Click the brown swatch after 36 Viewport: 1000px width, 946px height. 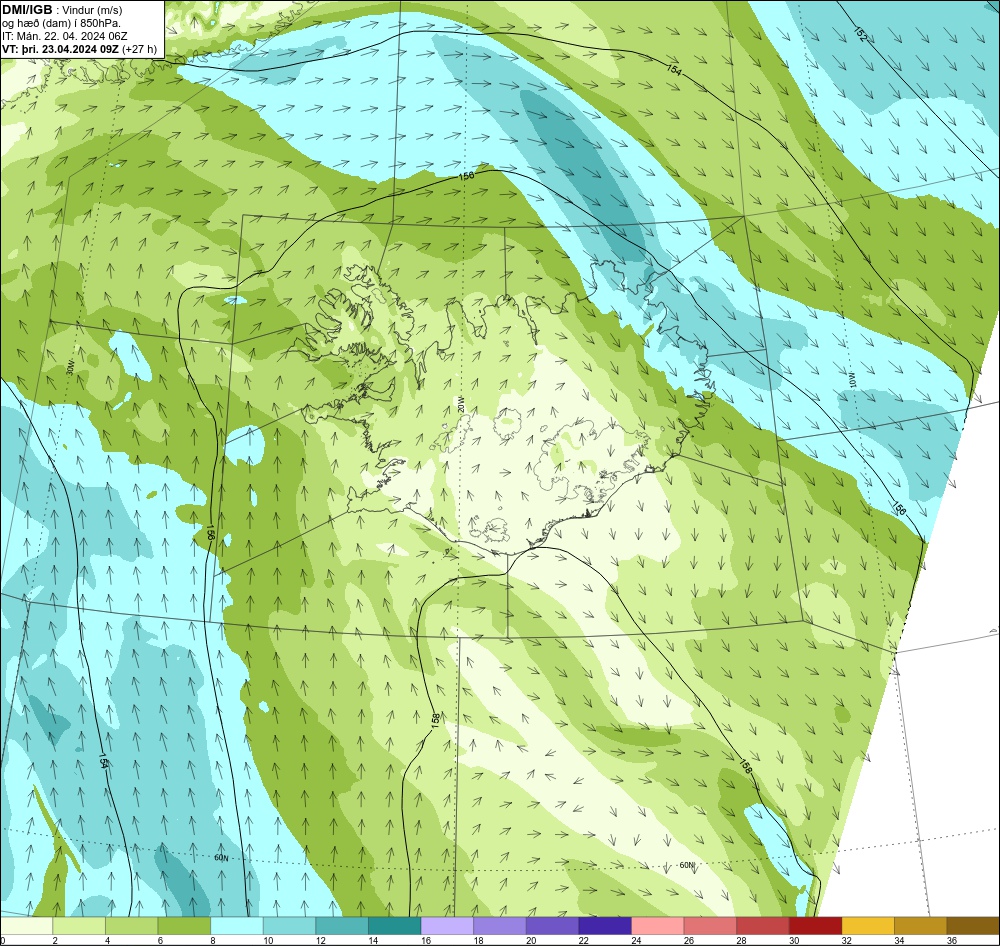click(x=973, y=926)
